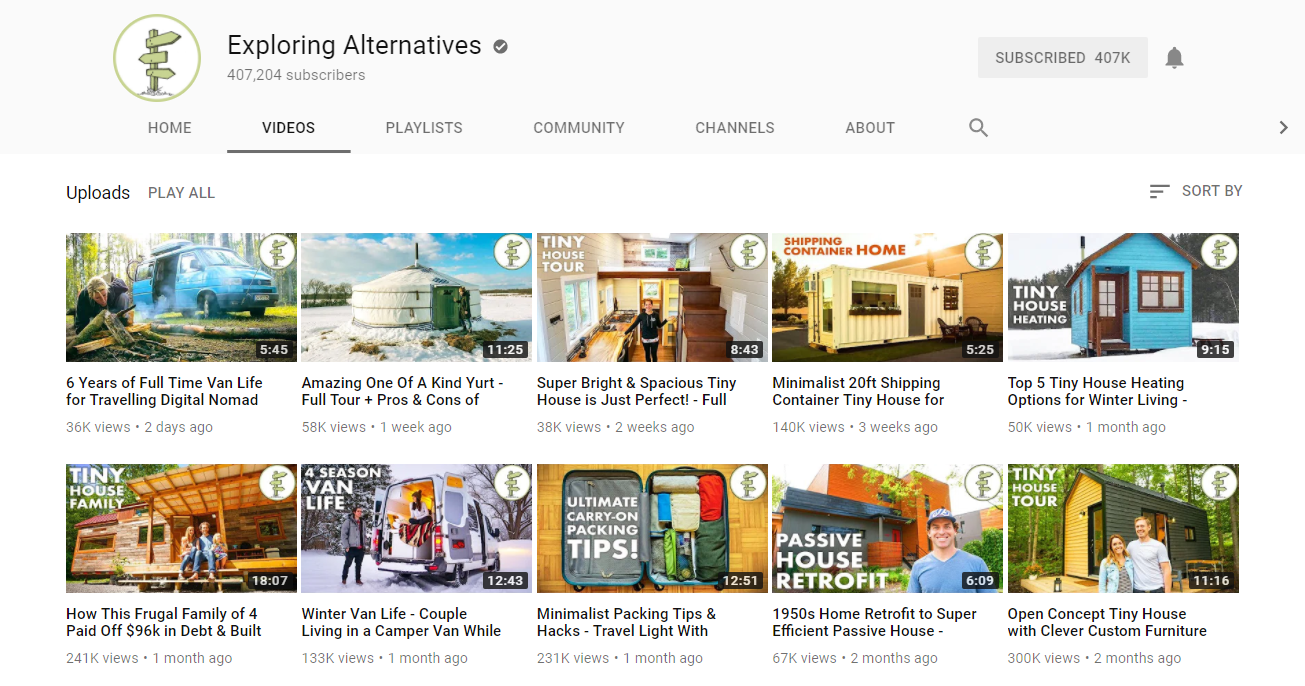The image size is (1305, 686).
Task: Open 'Winter Van Life - Couple' title
Action: 401,622
